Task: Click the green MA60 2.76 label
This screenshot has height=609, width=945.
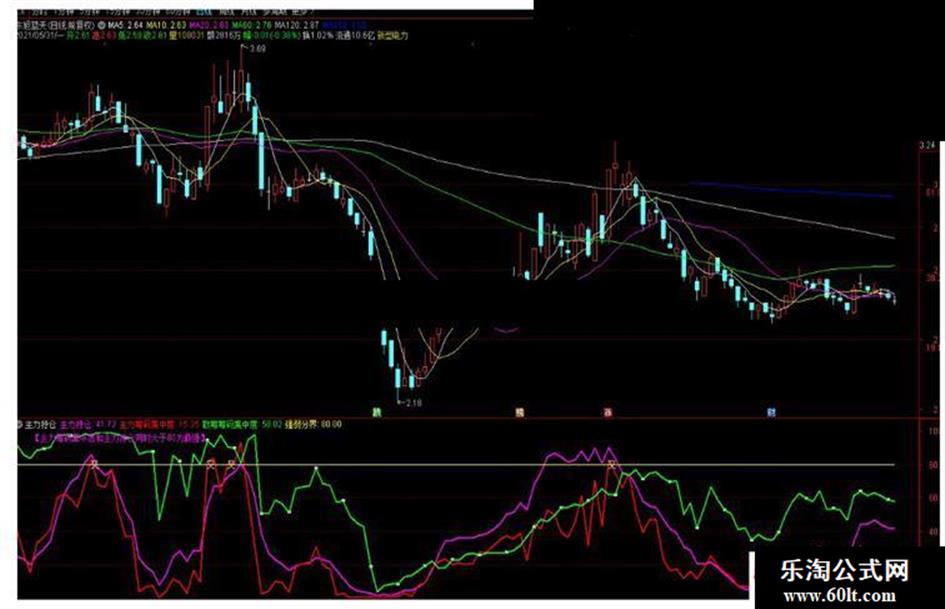Action: click(x=252, y=25)
